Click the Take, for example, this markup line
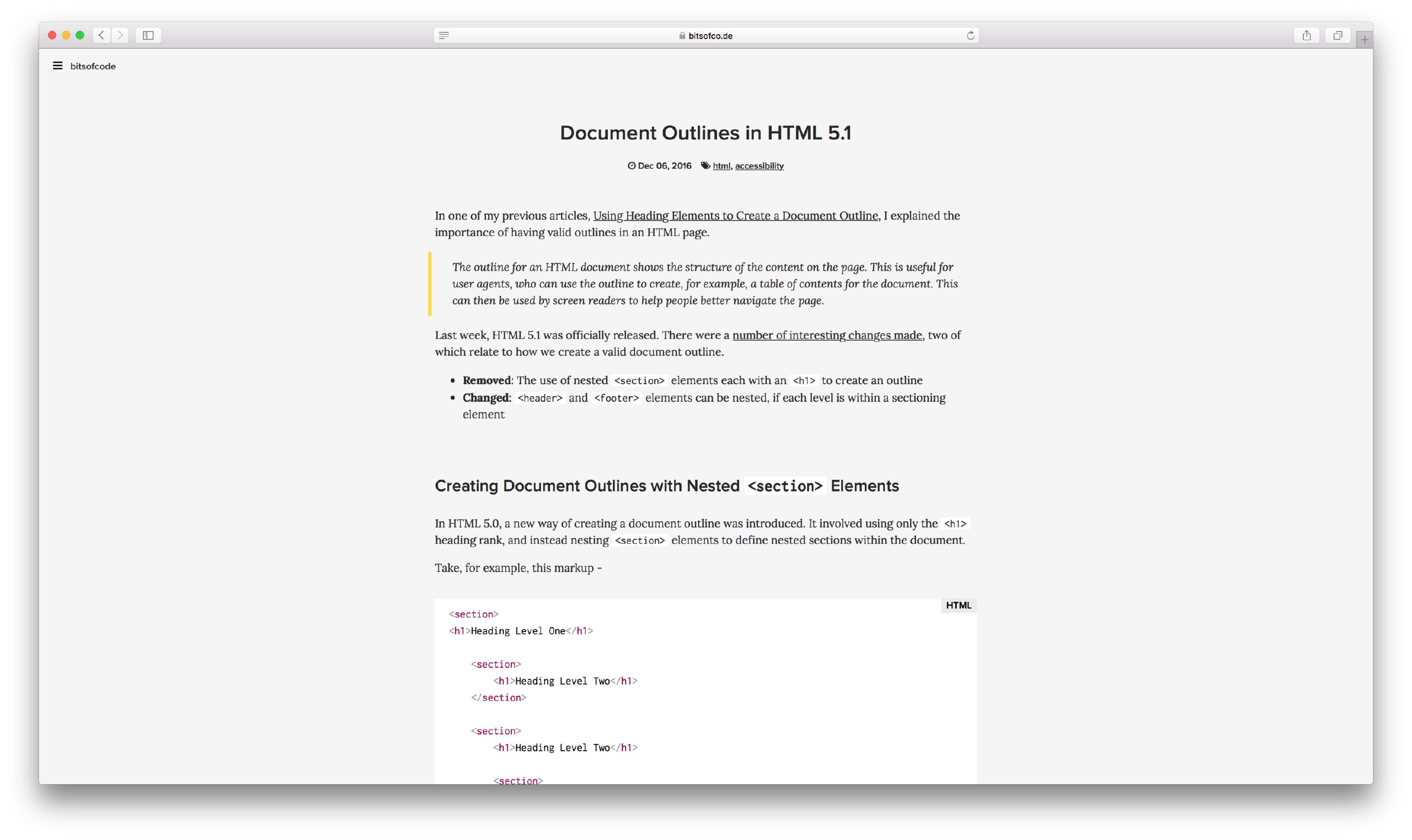This screenshot has height=840, width=1412. click(518, 568)
